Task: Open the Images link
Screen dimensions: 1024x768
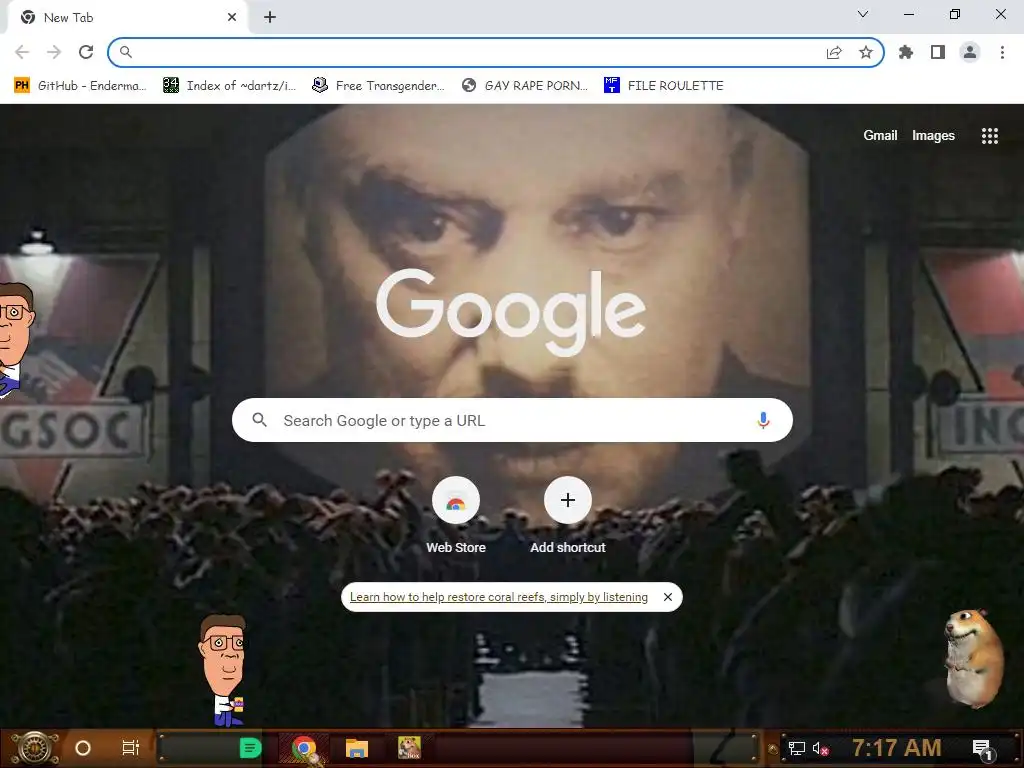Action: [933, 135]
